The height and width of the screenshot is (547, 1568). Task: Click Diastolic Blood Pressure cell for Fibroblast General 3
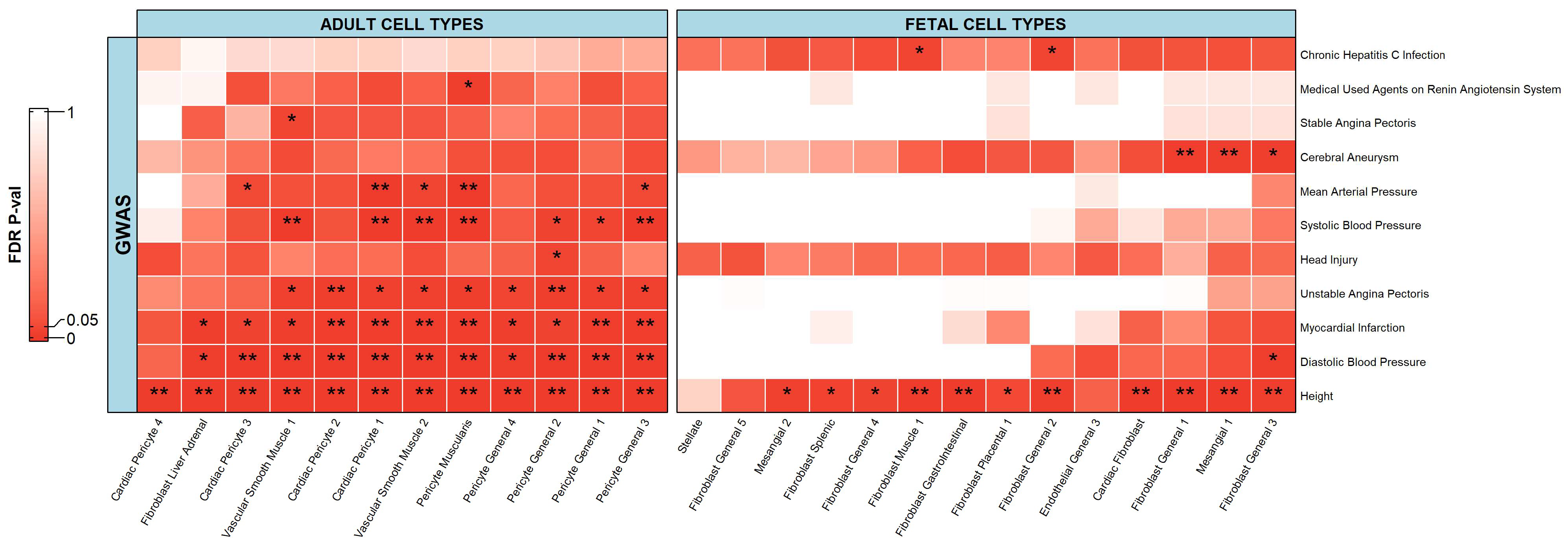click(x=1273, y=361)
